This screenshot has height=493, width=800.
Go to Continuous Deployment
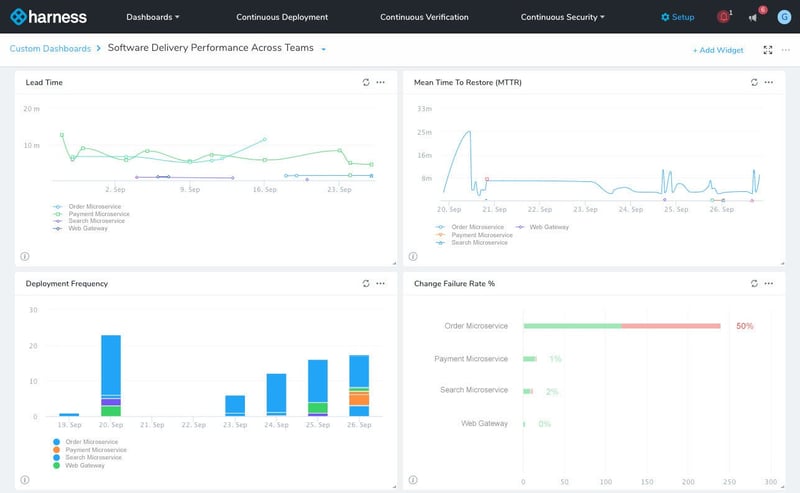(283, 17)
